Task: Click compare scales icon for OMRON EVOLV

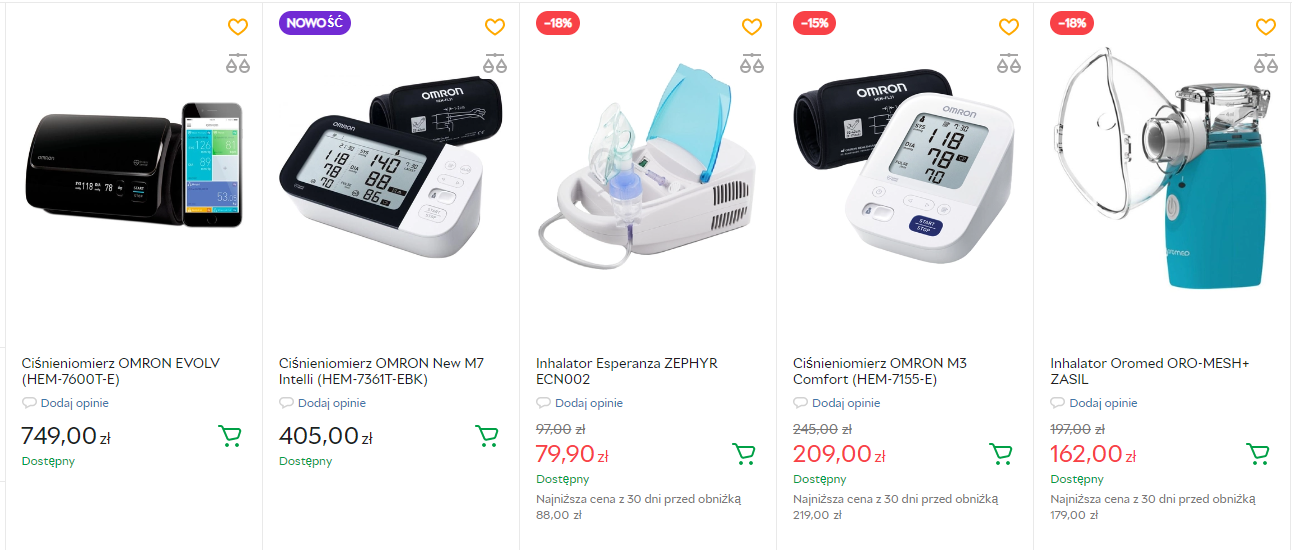Action: (x=237, y=64)
